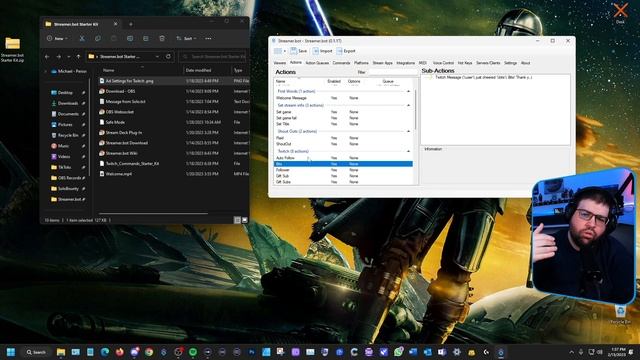
Task: Open the Hot Keys tab
Action: (x=465, y=63)
